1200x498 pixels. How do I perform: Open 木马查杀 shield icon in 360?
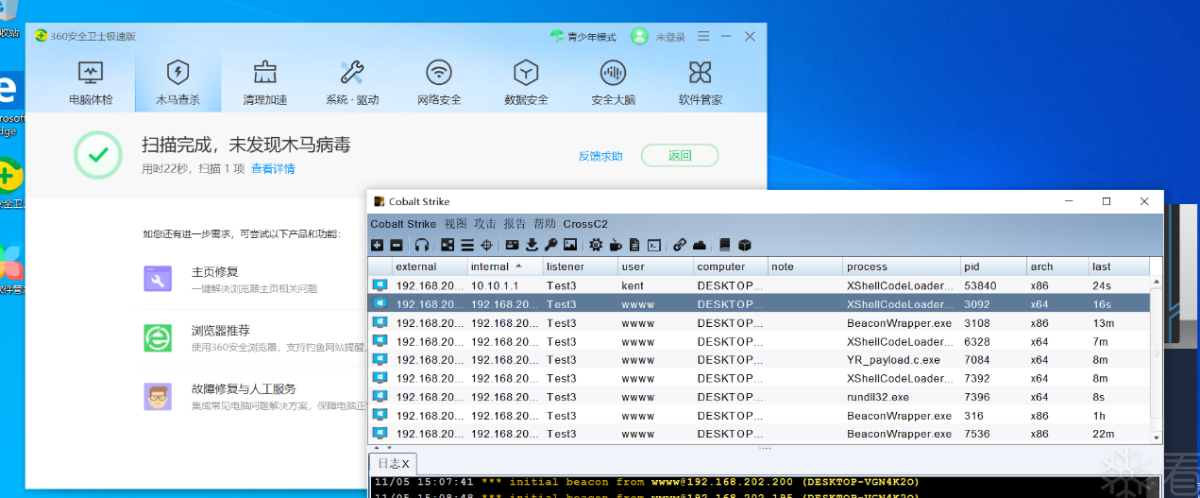tap(177, 83)
